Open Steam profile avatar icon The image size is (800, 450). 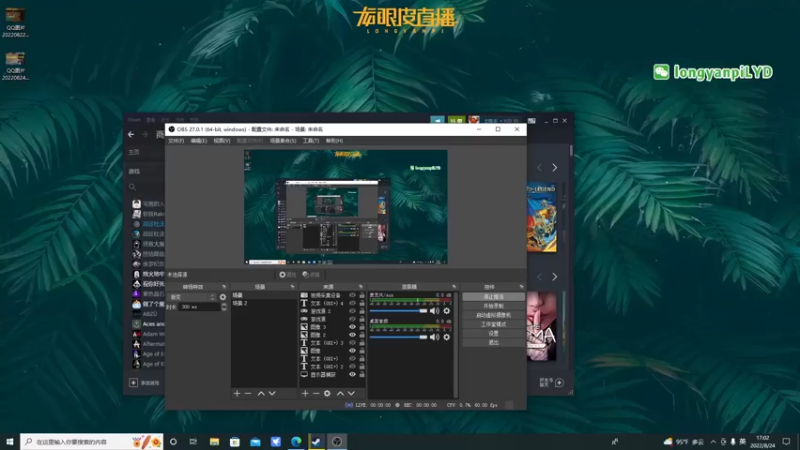tap(474, 120)
